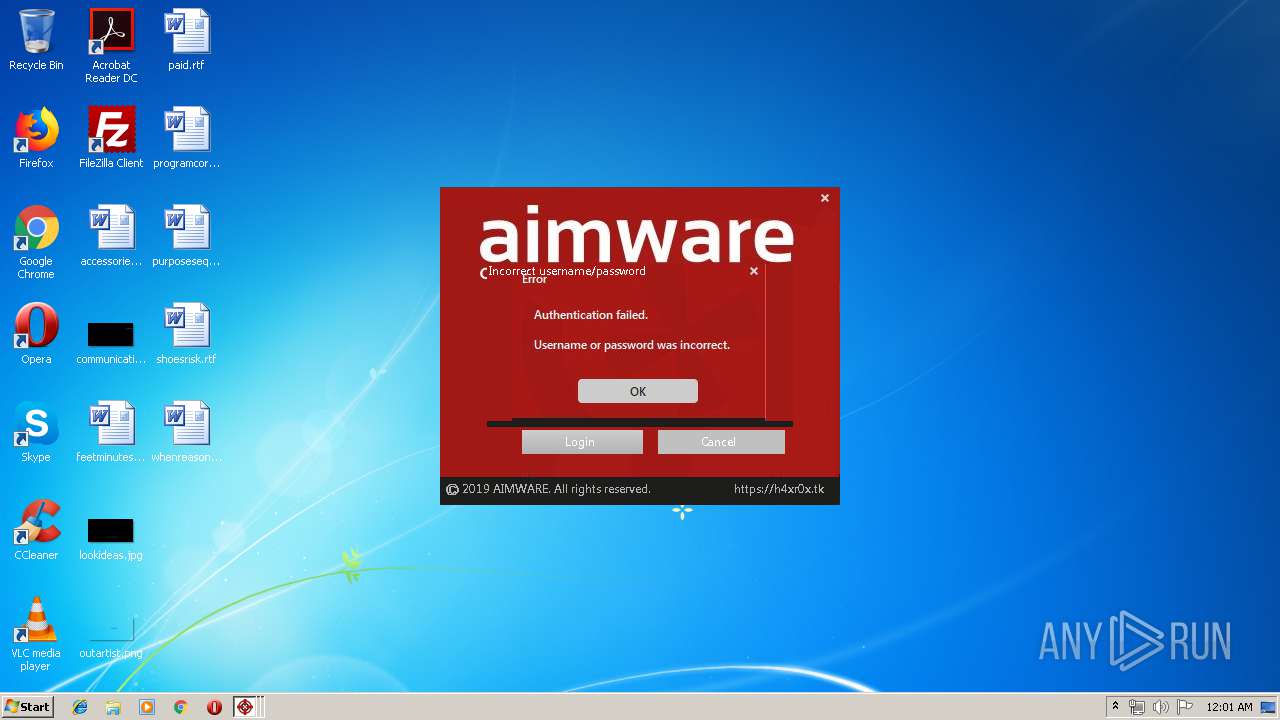Open CCleaner desktop shortcut
This screenshot has height=720, width=1280.
(x=36, y=530)
